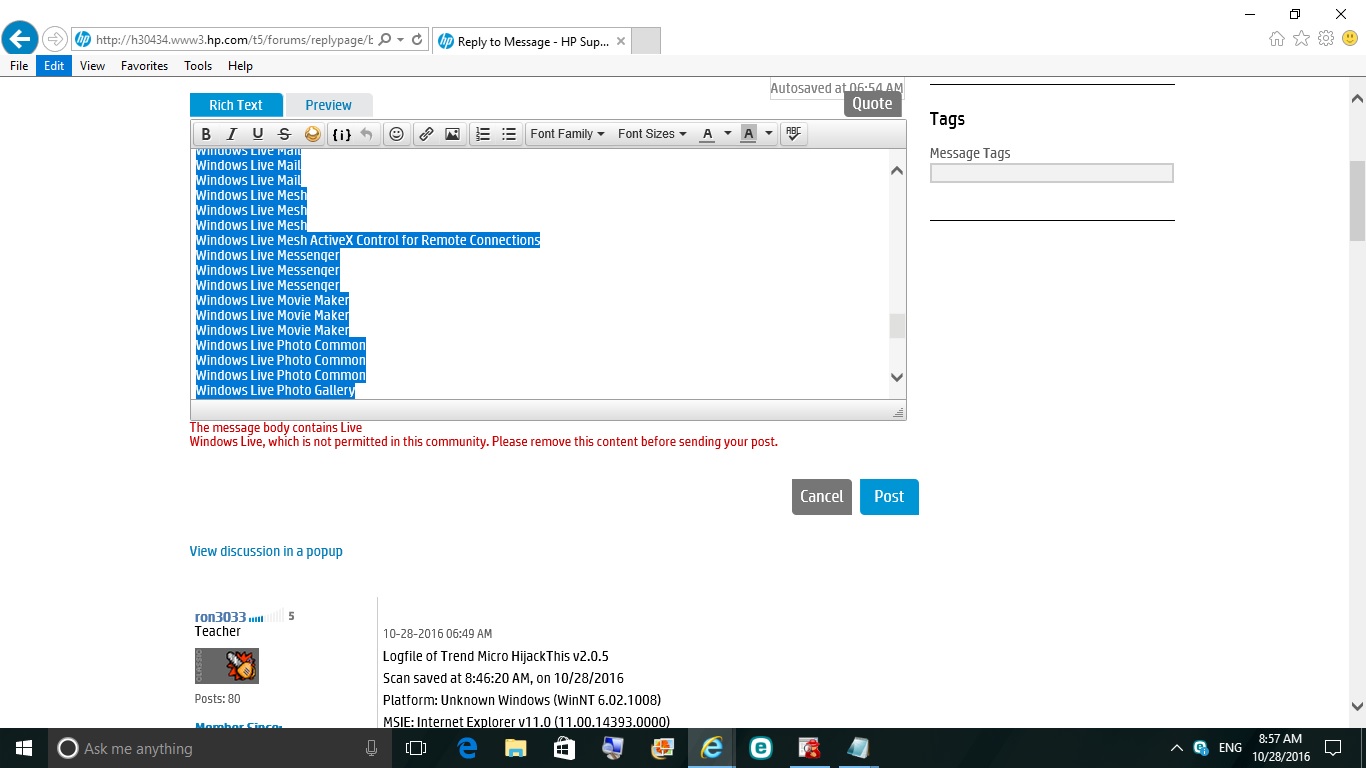Open Internet Explorer settings gear

tap(1326, 39)
